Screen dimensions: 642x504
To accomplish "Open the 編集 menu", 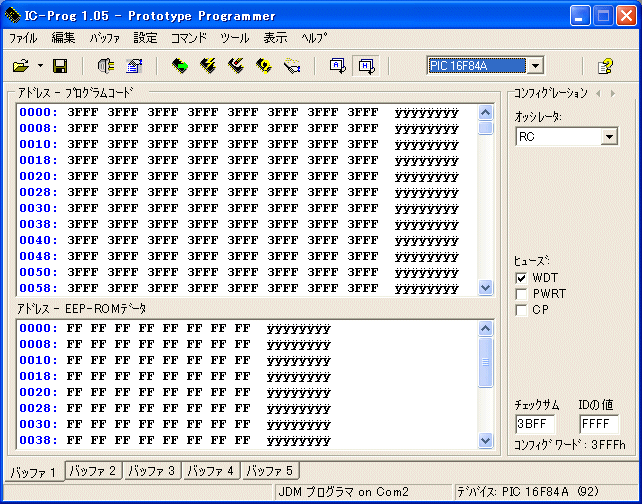I will tap(63, 38).
